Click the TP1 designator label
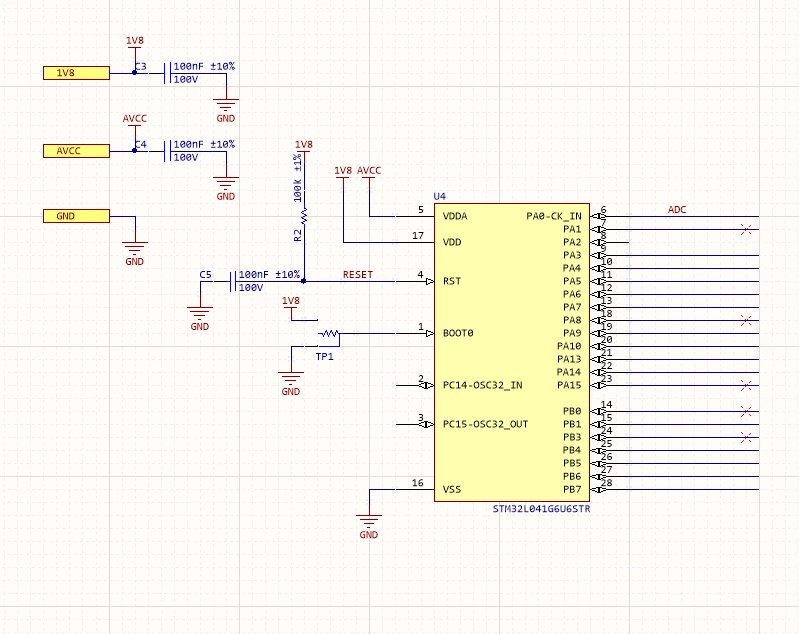799x634 pixels. [x=325, y=356]
